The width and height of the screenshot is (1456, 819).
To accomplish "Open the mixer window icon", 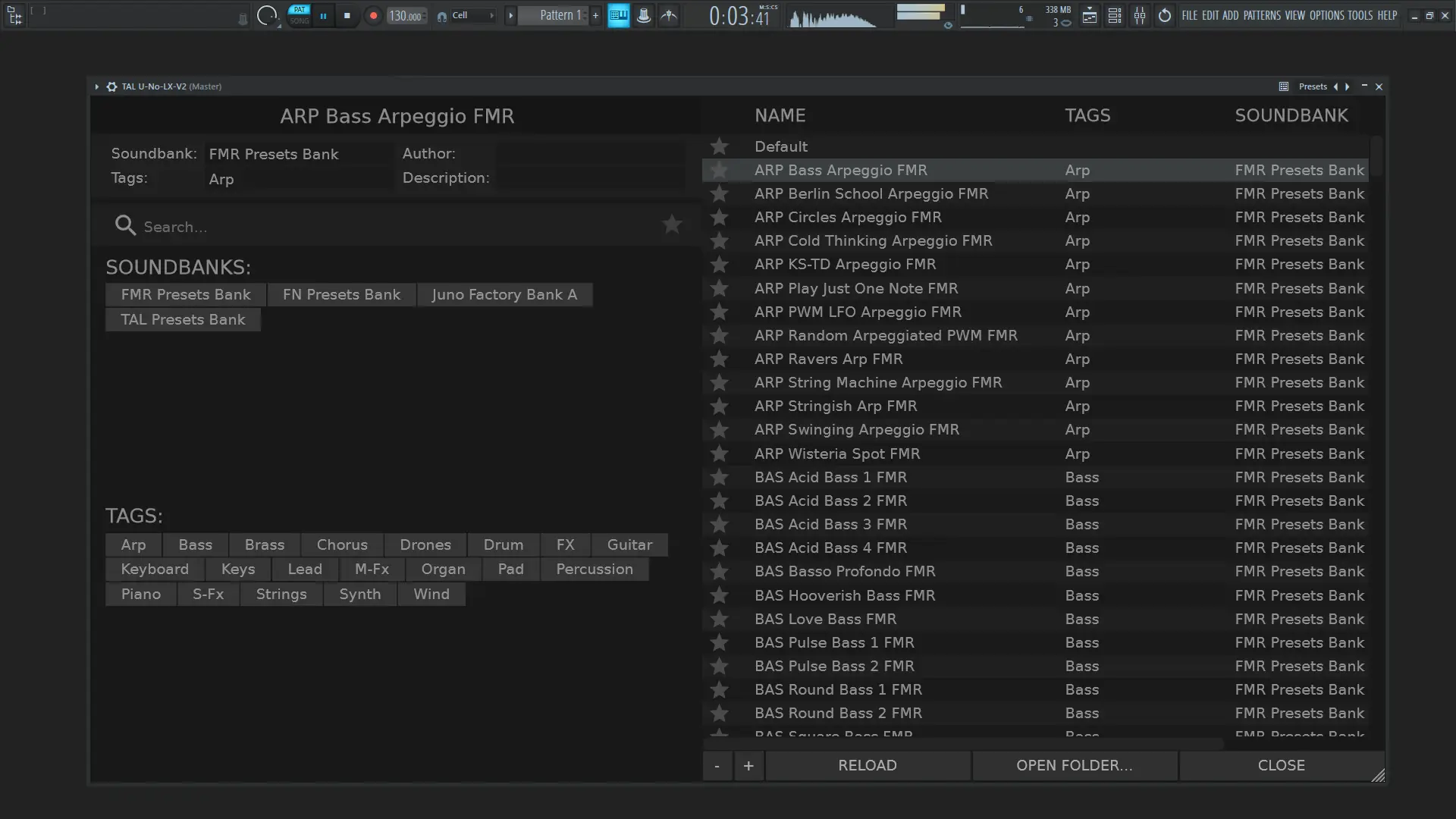I will tap(1139, 15).
